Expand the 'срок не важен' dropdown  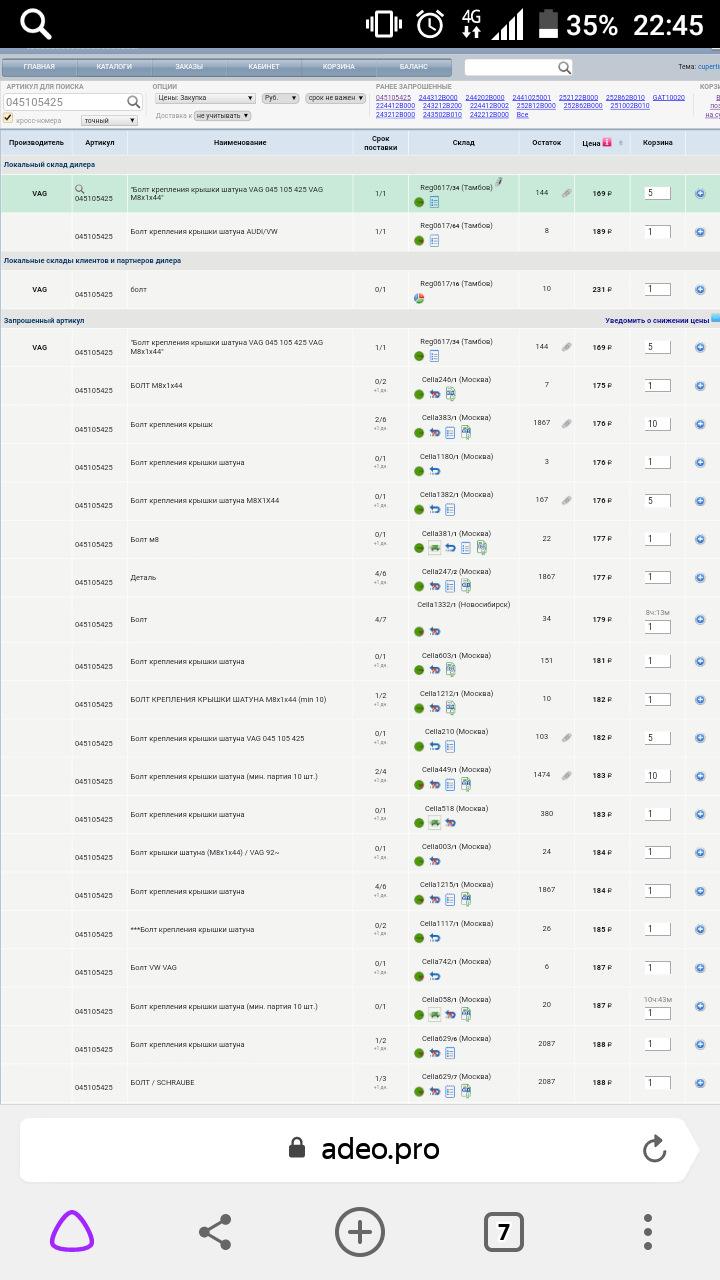click(x=335, y=98)
